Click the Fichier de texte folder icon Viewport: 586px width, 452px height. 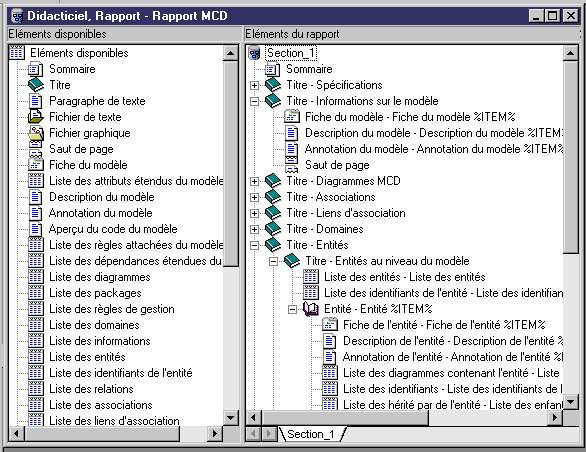tap(36, 117)
